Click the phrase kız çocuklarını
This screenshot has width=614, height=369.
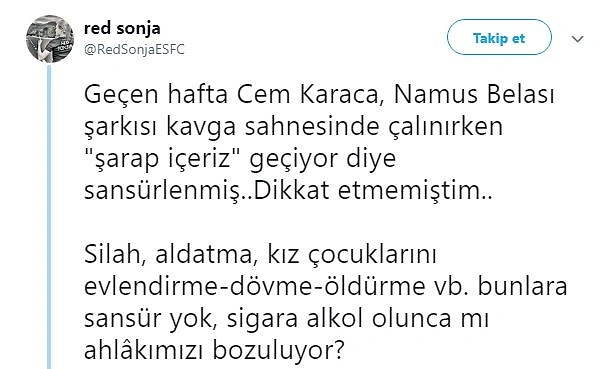(352, 255)
